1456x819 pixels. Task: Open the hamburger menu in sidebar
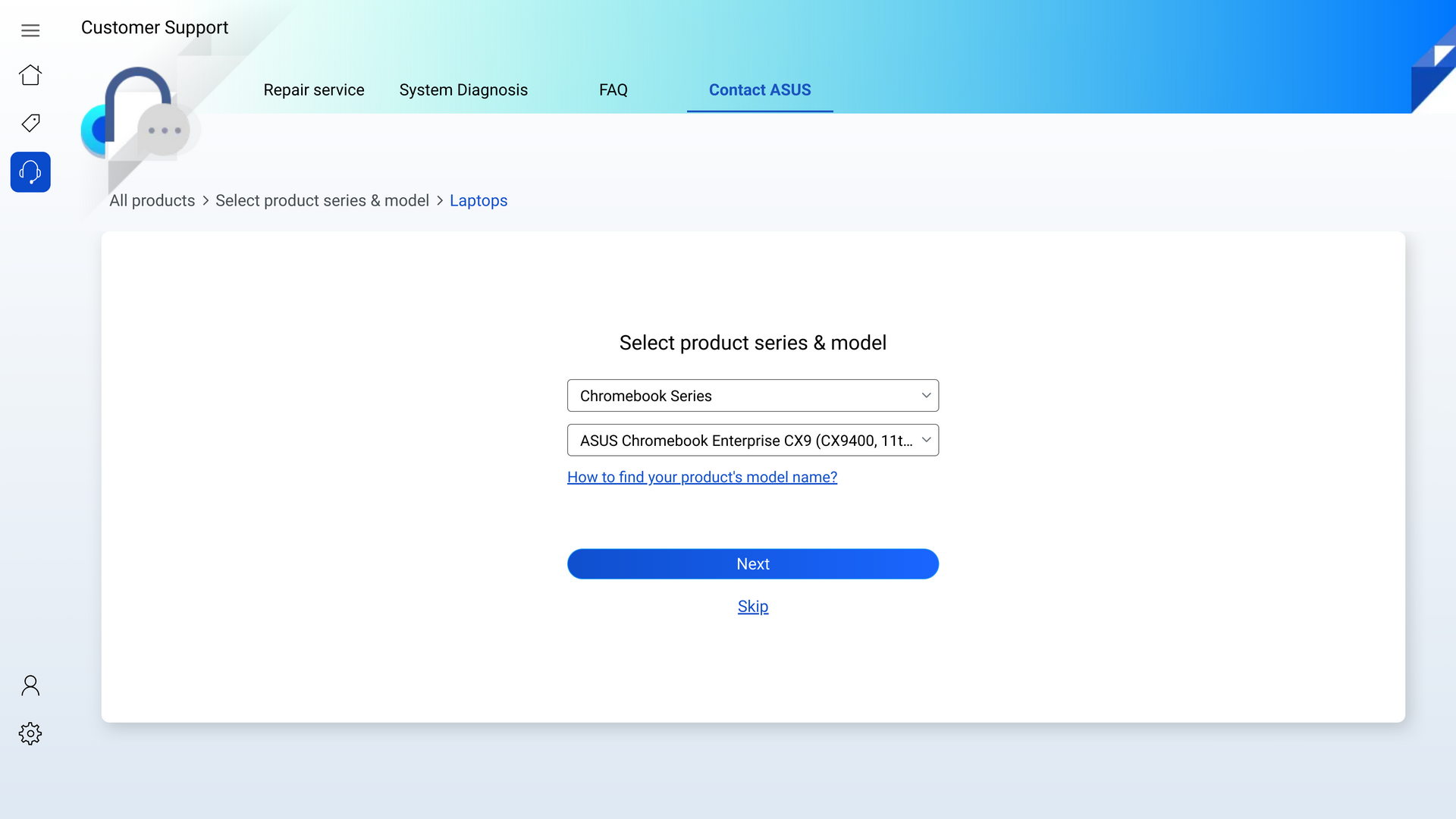coord(30,30)
